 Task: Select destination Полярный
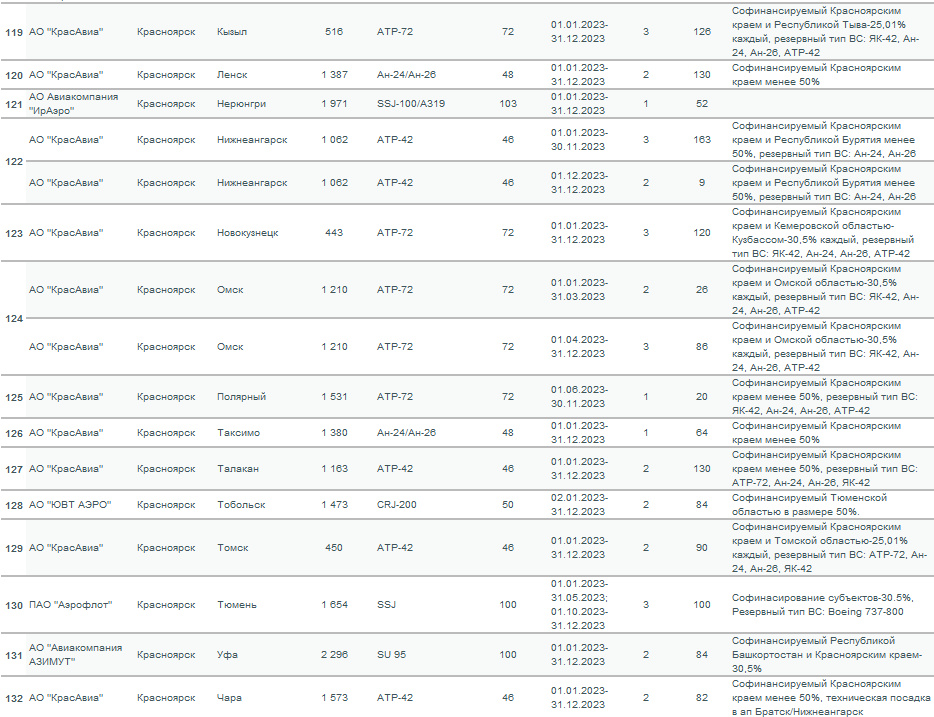coord(241,397)
